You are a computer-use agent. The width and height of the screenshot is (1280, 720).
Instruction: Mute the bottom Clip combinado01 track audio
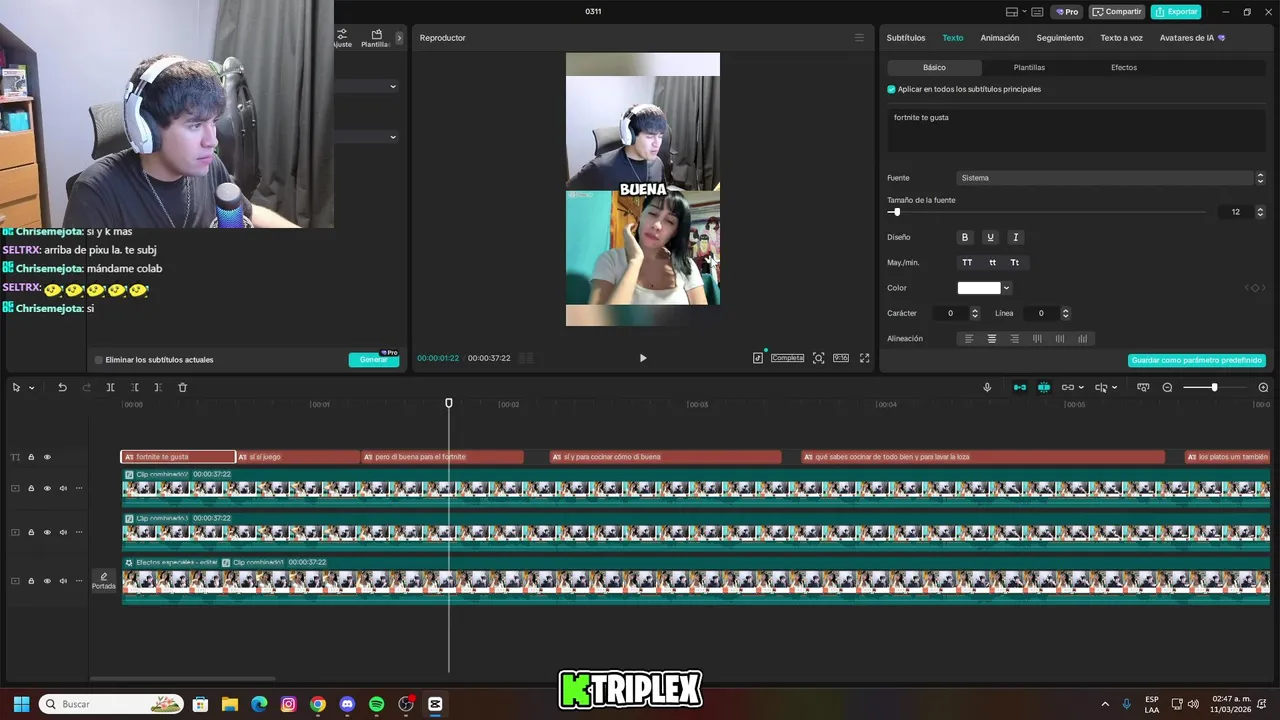pyautogui.click(x=63, y=580)
